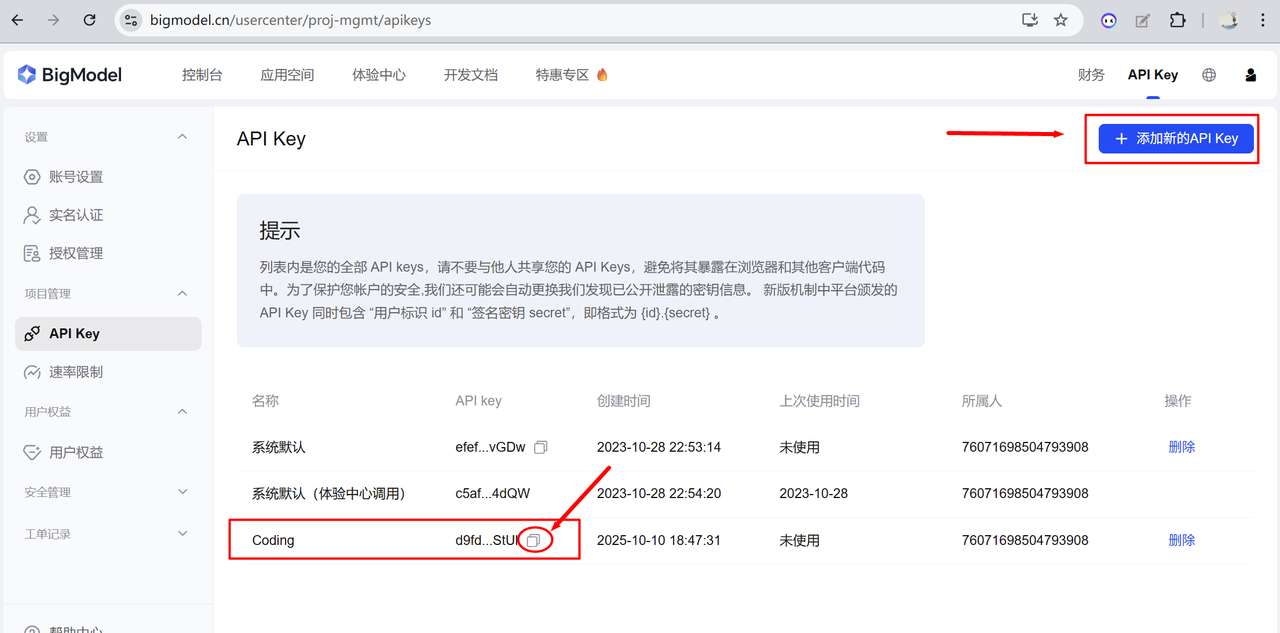Click the key text c5af...4dQW
The height and width of the screenshot is (633, 1280).
(493, 493)
